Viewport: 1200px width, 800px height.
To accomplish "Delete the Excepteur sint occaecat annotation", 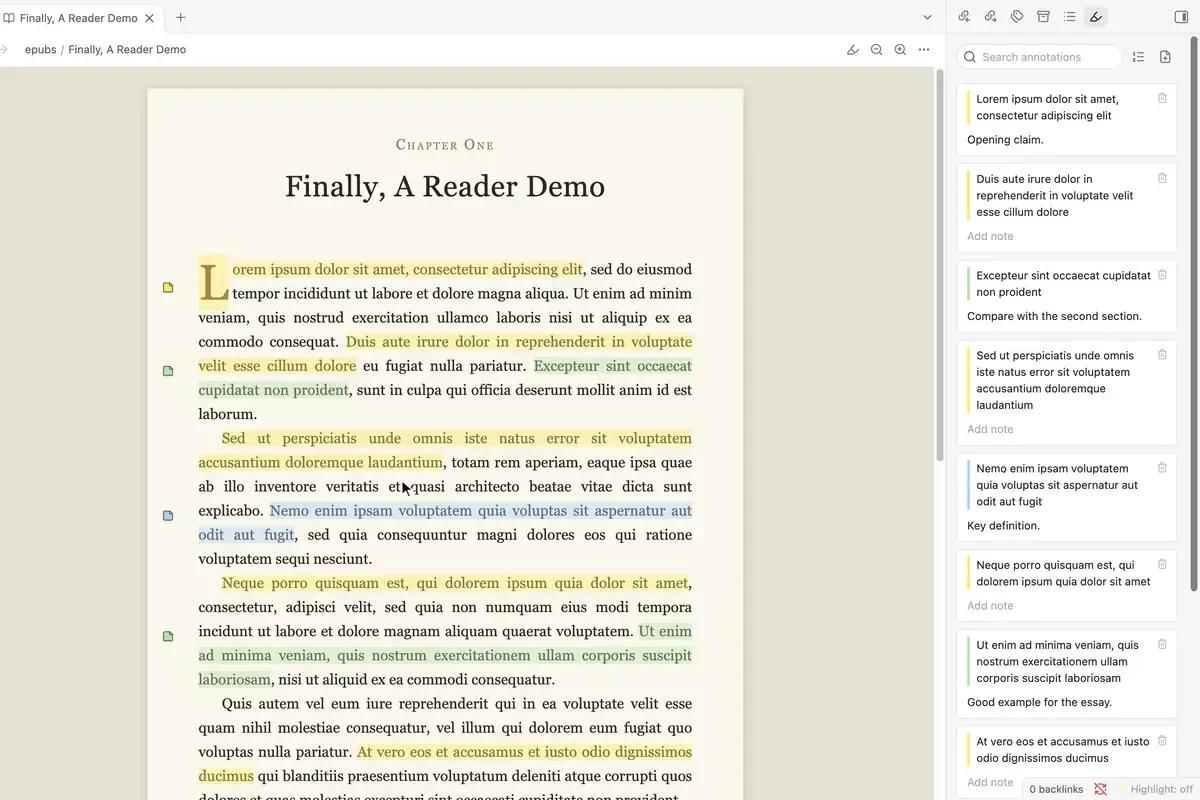I will click(x=1162, y=274).
